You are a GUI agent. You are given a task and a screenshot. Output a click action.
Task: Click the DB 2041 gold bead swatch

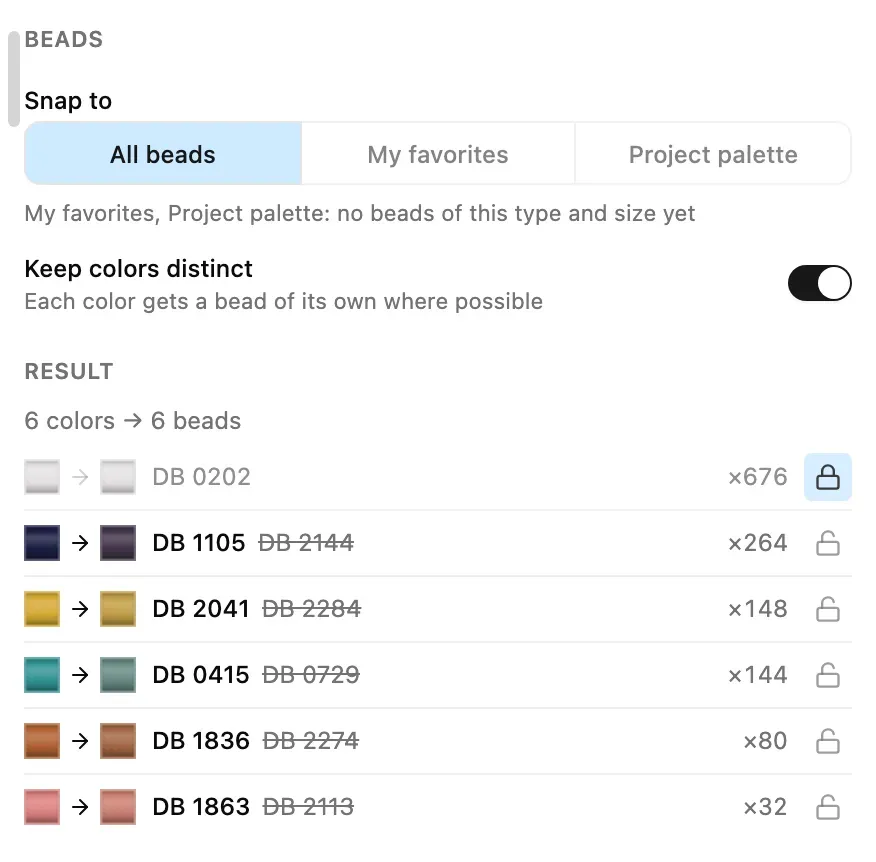point(118,608)
